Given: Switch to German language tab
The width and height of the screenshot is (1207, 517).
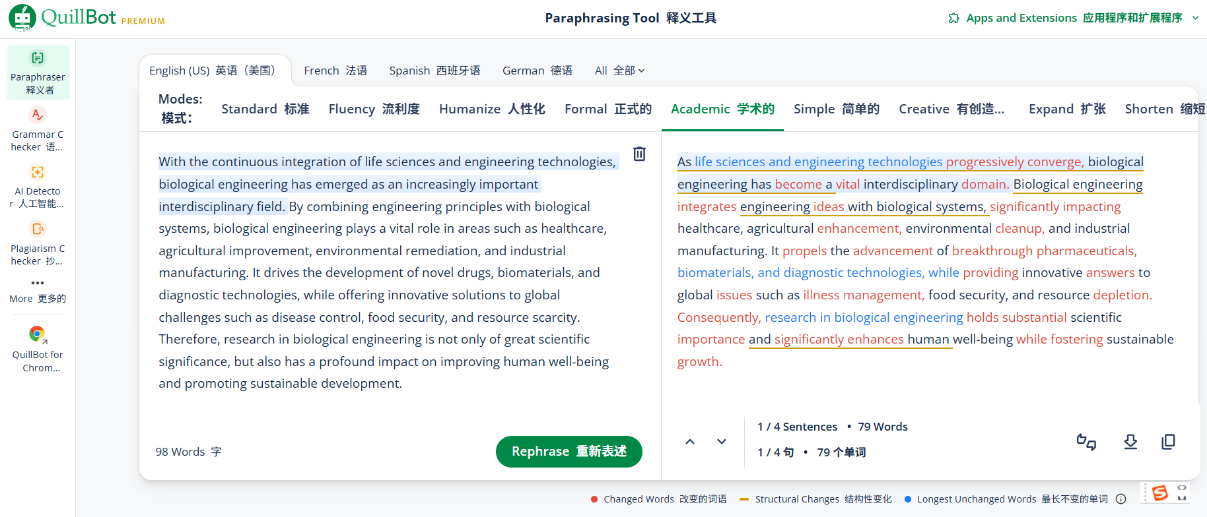Looking at the screenshot, I should click(x=537, y=71).
